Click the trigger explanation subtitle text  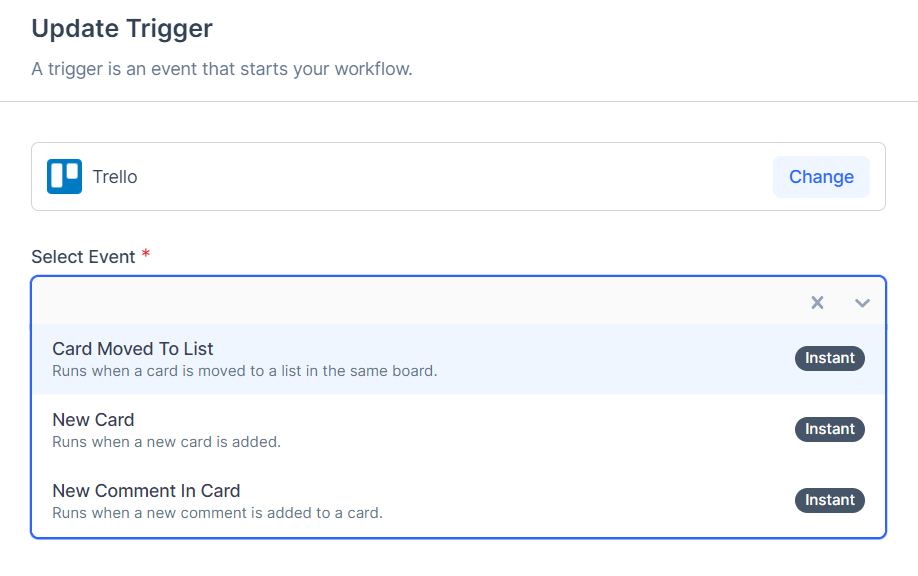(x=222, y=69)
